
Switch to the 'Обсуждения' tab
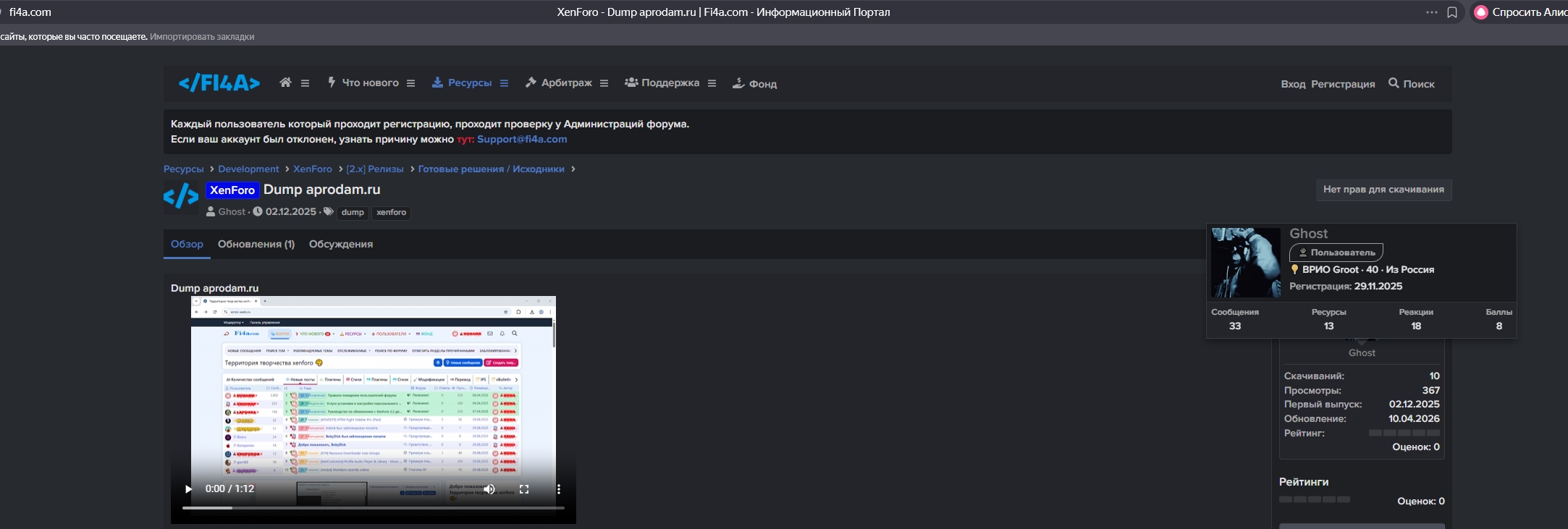[x=341, y=245]
